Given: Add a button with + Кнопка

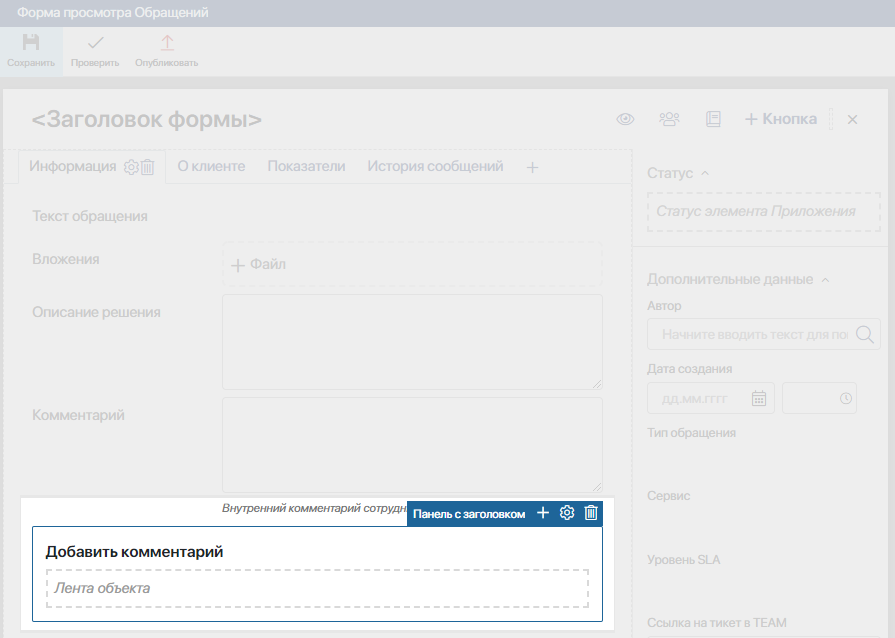Looking at the screenshot, I should point(781,119).
